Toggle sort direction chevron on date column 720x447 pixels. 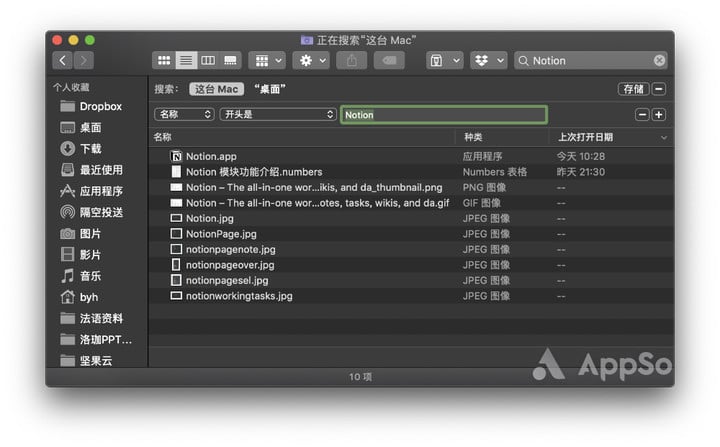(x=664, y=137)
